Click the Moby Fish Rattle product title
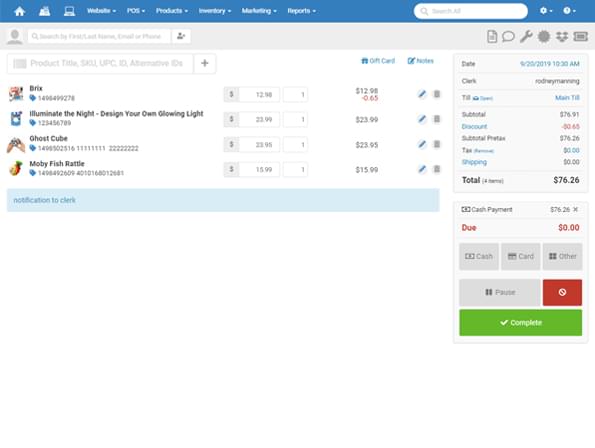This screenshot has height=448, width=595. pos(57,164)
